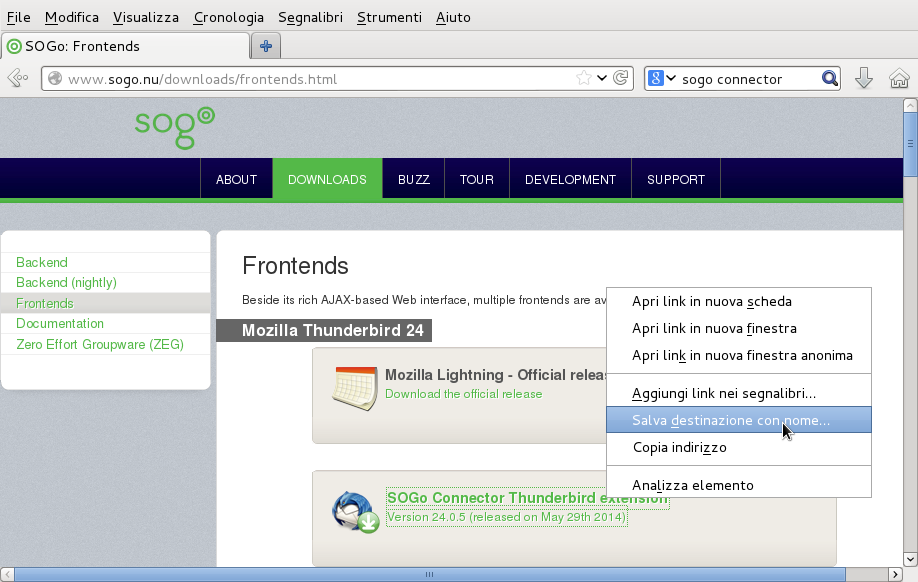Expand the URL history dropdown arrow
The height and width of the screenshot is (582, 918).
tap(602, 79)
